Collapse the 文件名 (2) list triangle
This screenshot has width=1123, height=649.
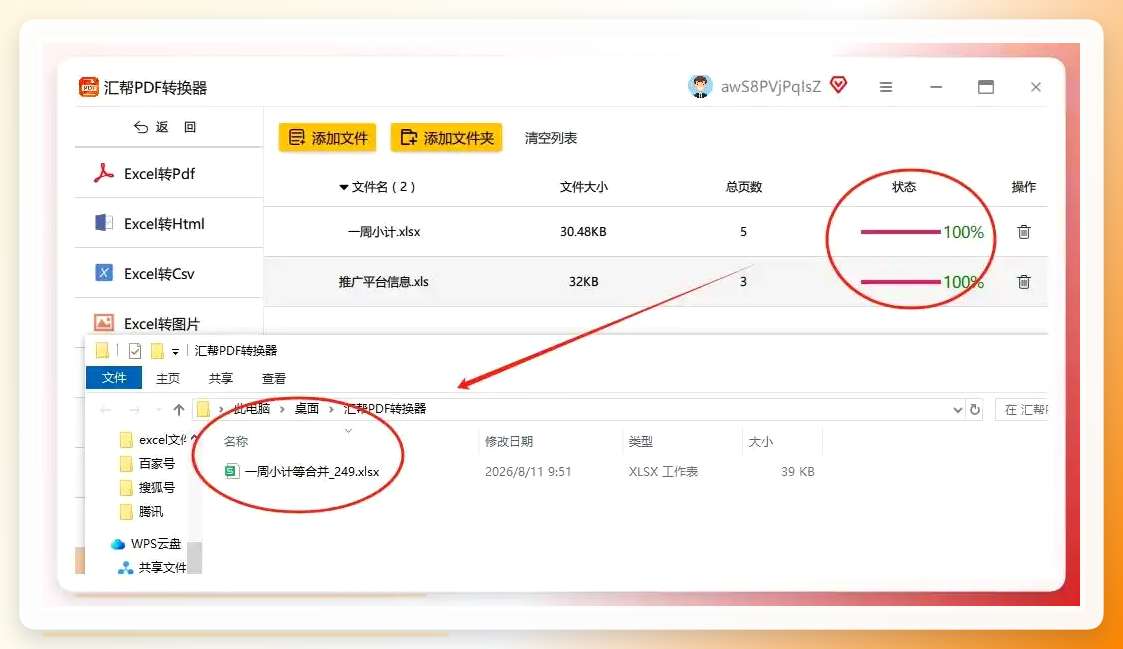(x=343, y=188)
